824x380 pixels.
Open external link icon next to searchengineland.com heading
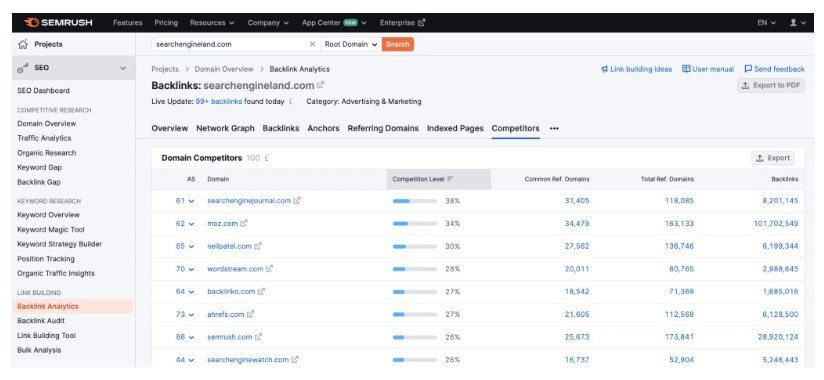coord(321,85)
